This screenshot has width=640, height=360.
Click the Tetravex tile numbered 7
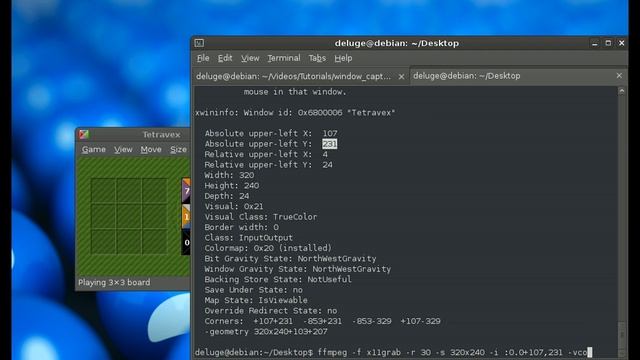(186, 191)
